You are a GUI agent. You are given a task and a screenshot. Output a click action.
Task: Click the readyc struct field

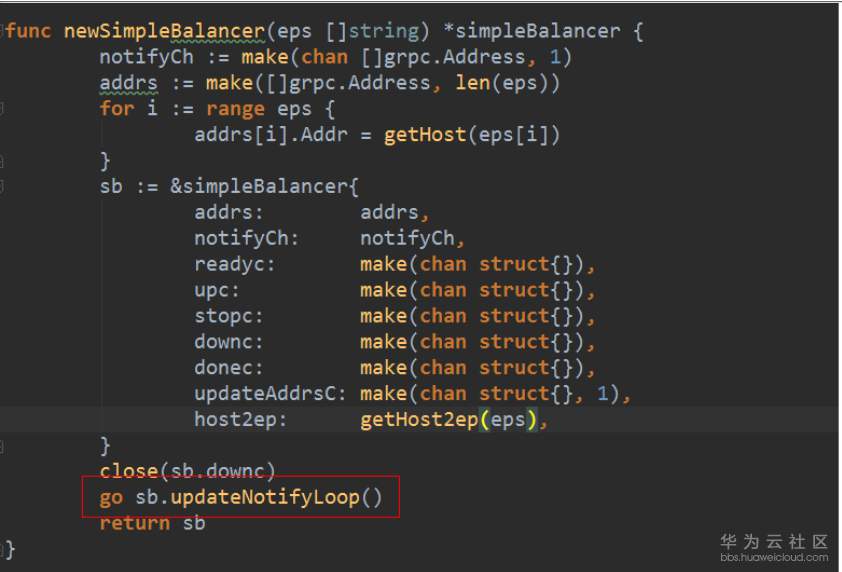[234, 264]
